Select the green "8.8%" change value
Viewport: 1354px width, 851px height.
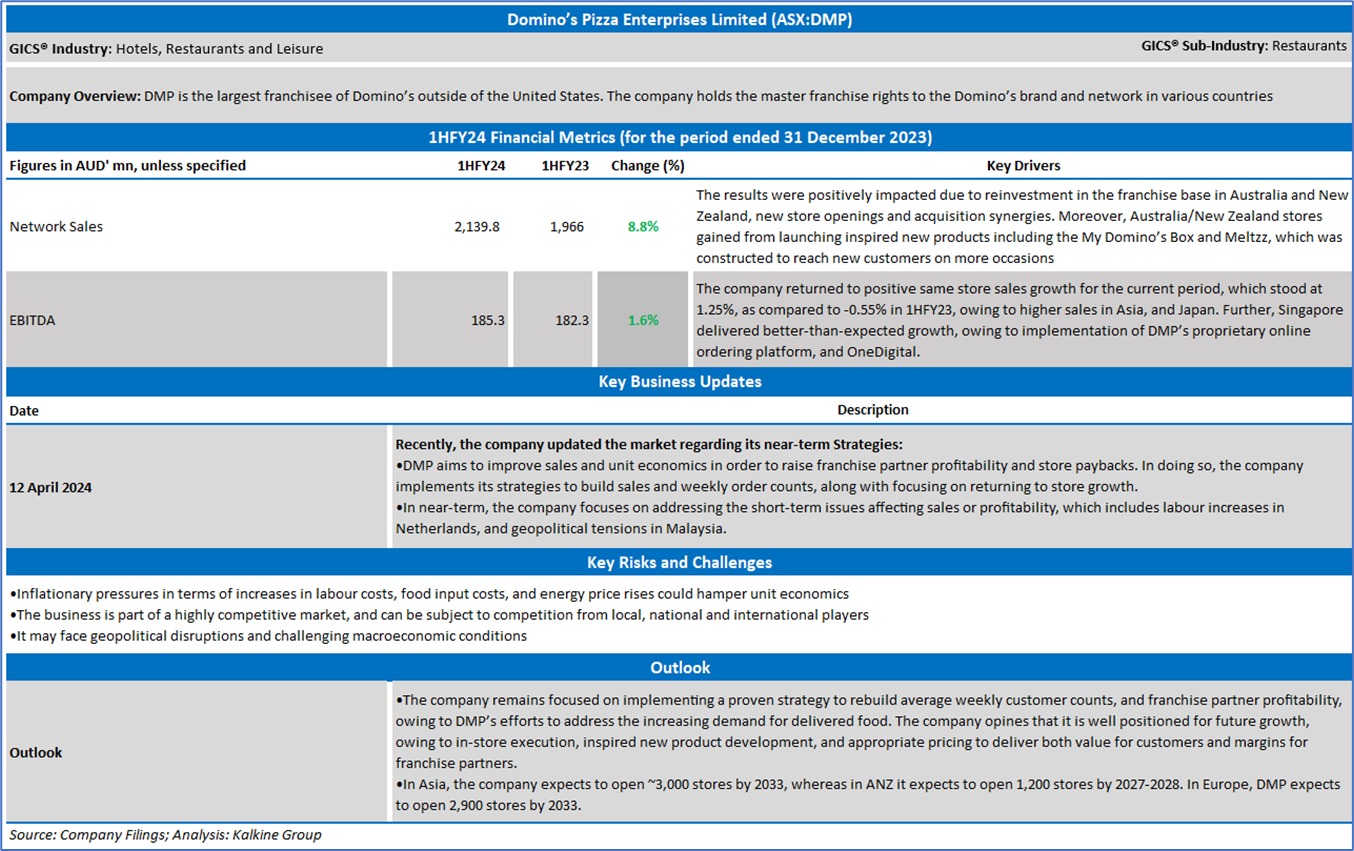(x=643, y=227)
